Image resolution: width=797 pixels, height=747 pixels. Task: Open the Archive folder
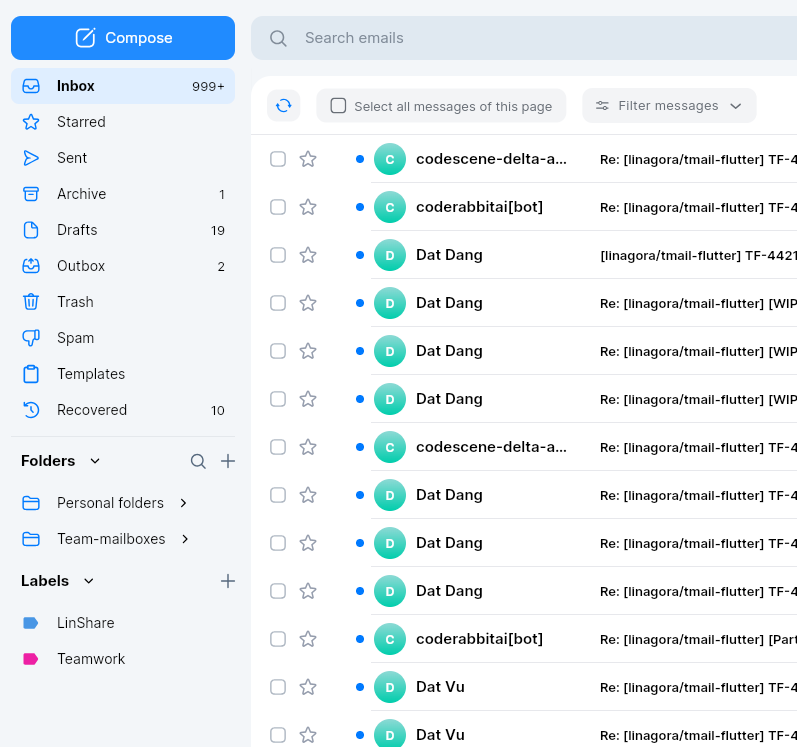click(x=122, y=194)
